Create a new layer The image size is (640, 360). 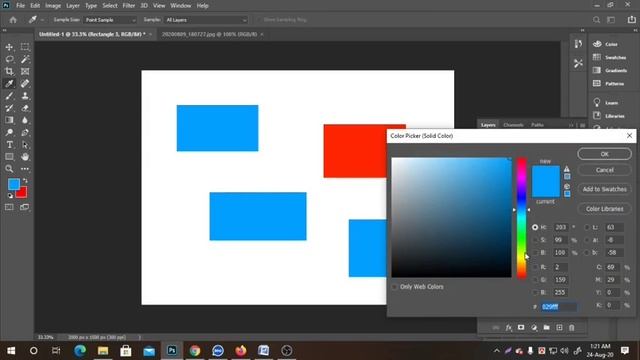pyautogui.click(x=559, y=327)
